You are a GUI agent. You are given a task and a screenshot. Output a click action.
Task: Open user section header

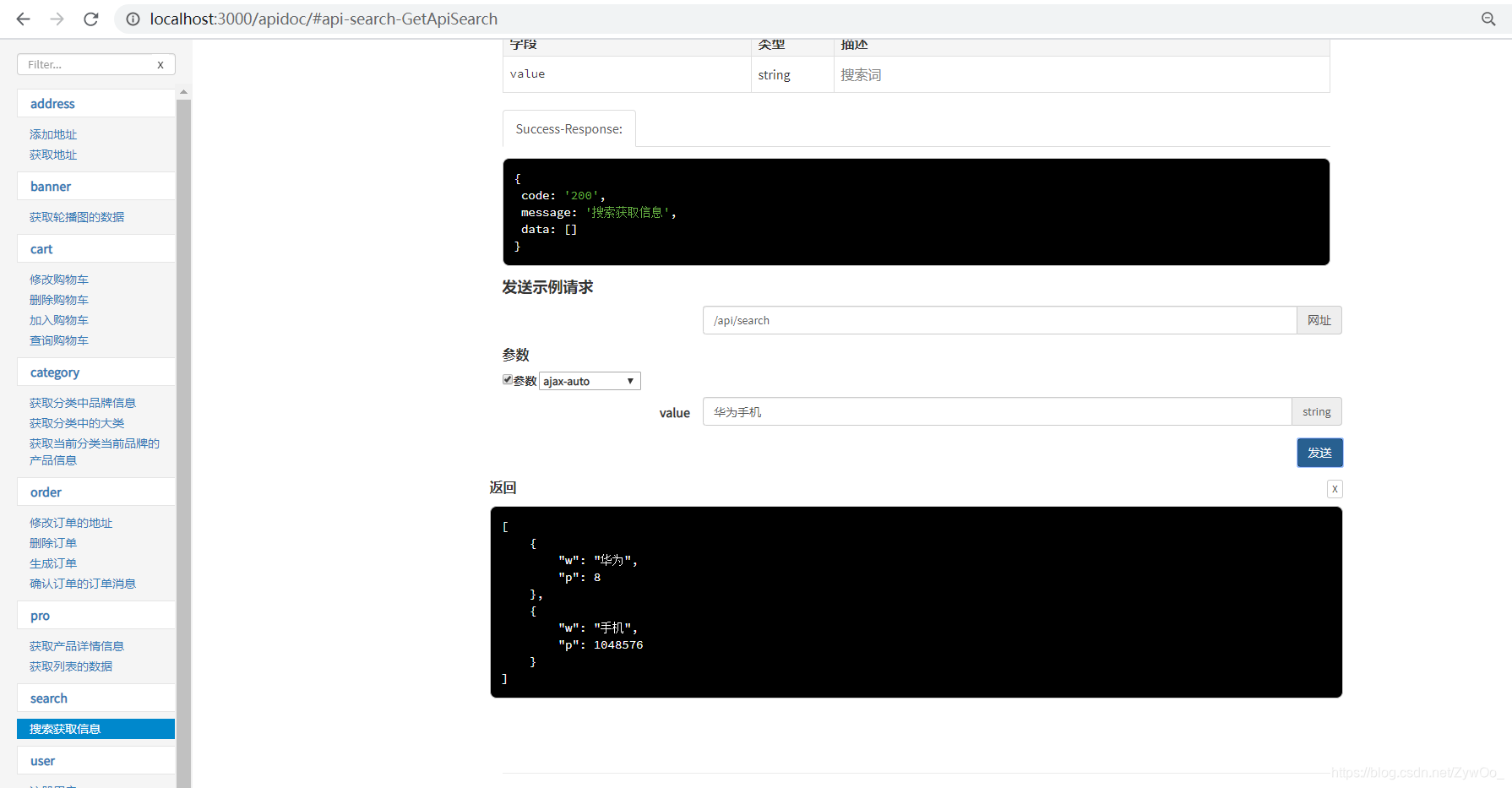tap(96, 761)
